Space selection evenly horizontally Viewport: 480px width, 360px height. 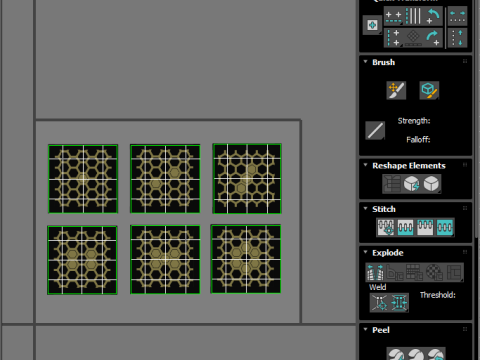click(457, 16)
